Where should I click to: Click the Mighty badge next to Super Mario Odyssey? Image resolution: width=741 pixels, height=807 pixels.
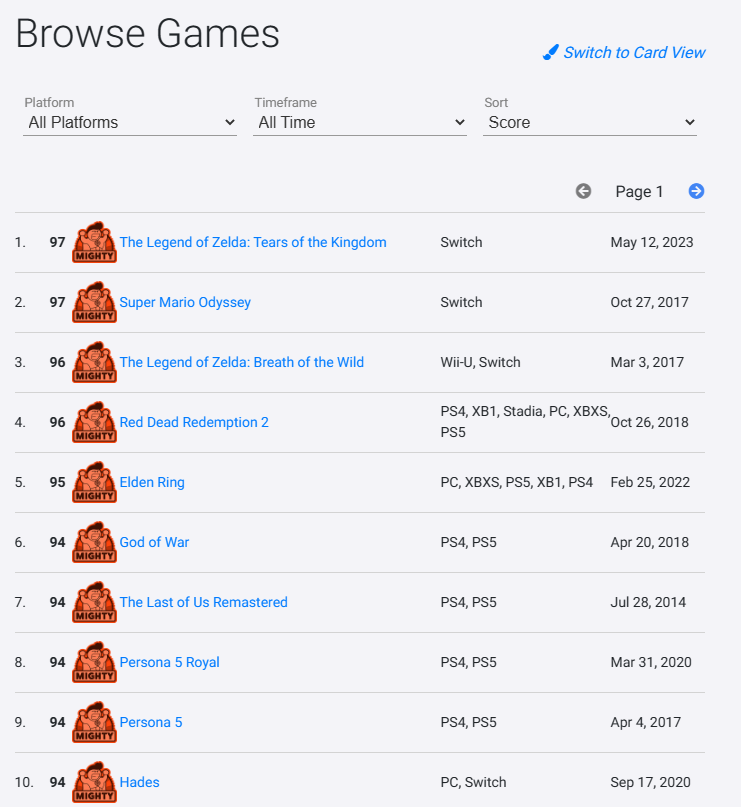(x=95, y=302)
